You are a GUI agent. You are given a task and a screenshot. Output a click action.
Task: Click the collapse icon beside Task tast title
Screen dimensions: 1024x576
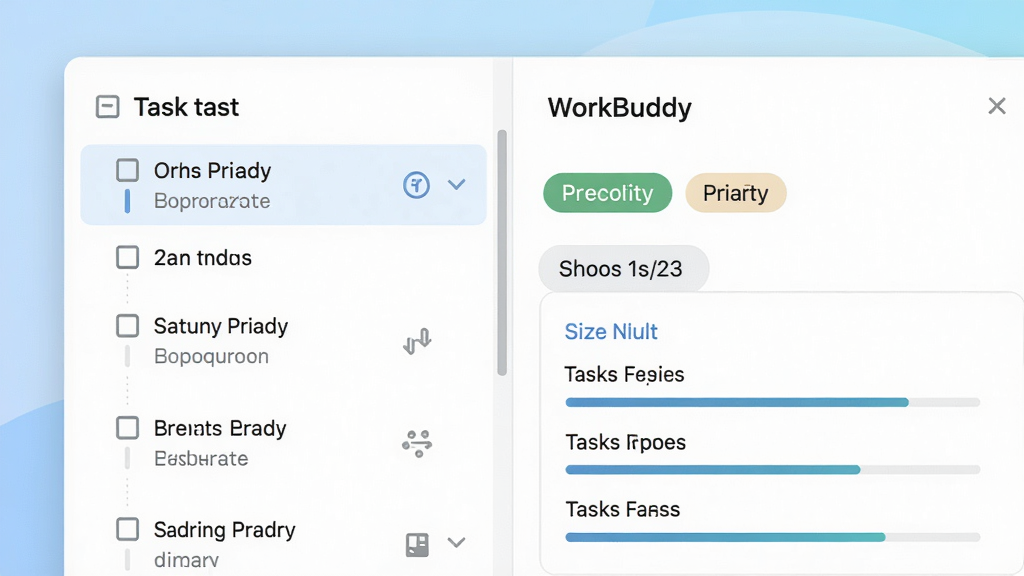tap(108, 106)
